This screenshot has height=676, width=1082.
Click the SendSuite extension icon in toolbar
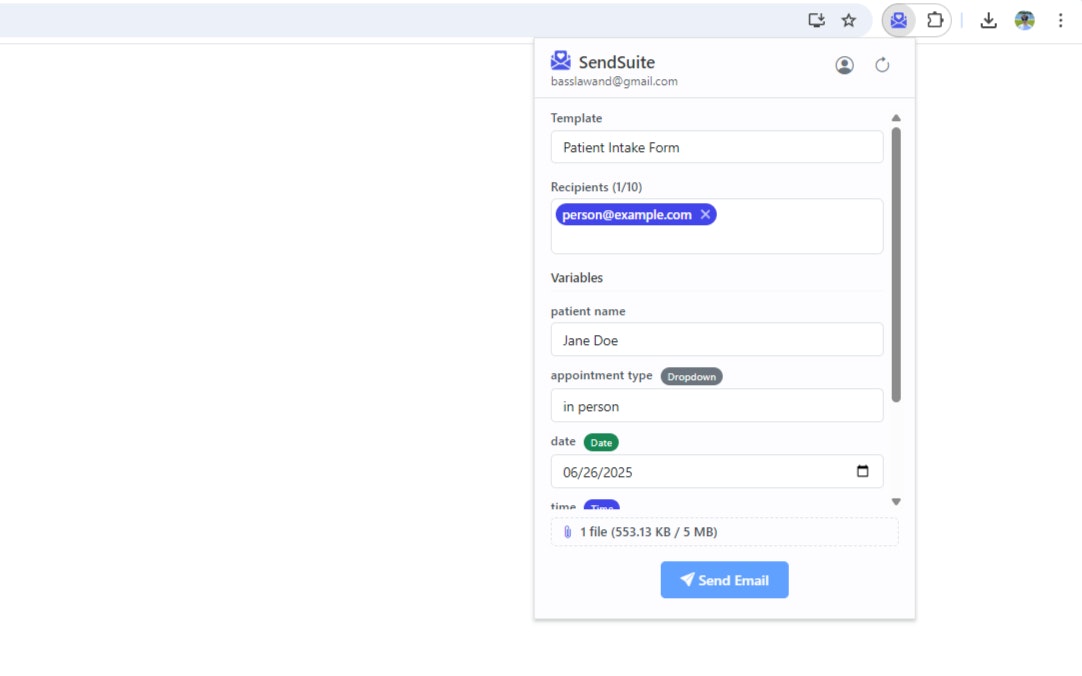click(898, 20)
